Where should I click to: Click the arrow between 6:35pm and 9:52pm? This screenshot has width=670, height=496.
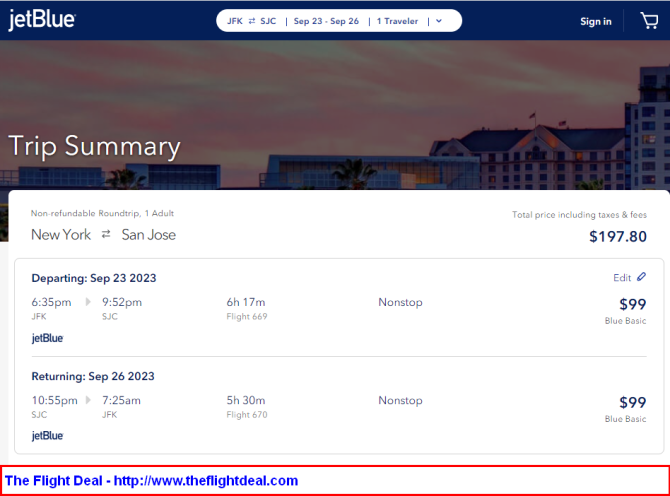pos(88,302)
